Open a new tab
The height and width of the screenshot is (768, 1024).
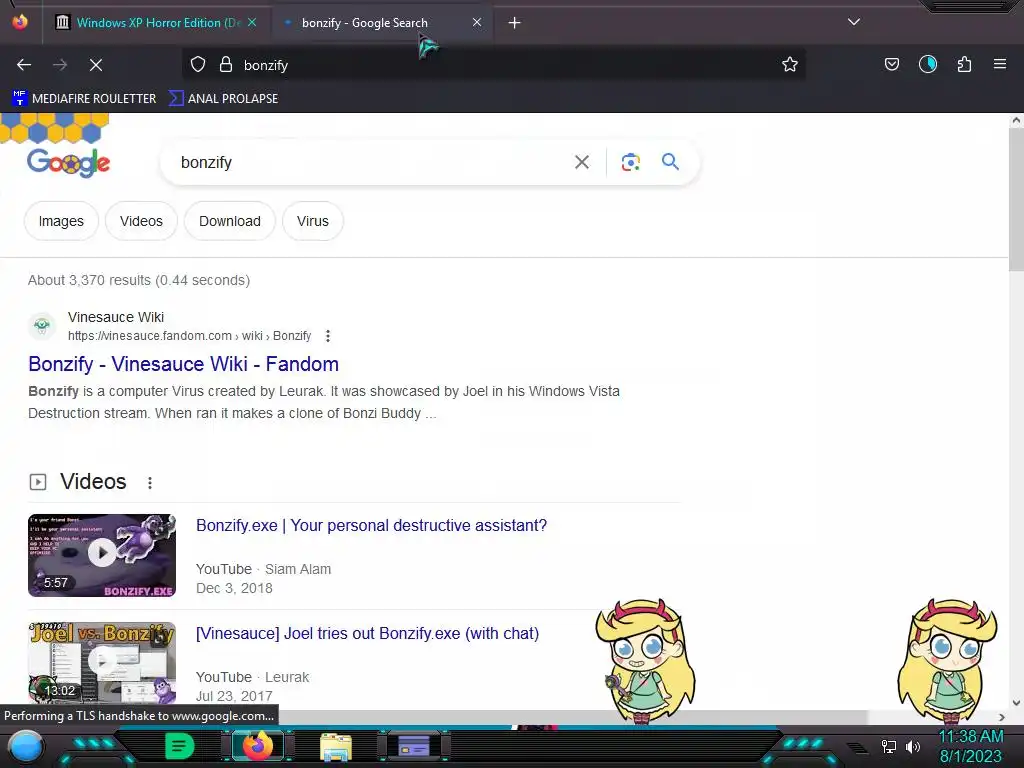[515, 23]
